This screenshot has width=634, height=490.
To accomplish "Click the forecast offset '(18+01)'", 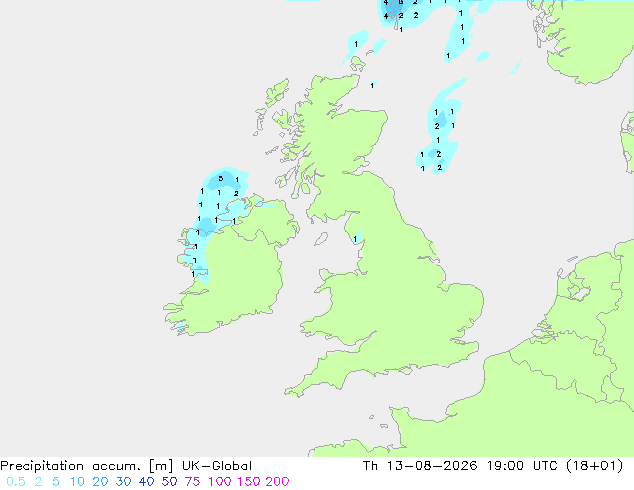I will click(x=594, y=466).
